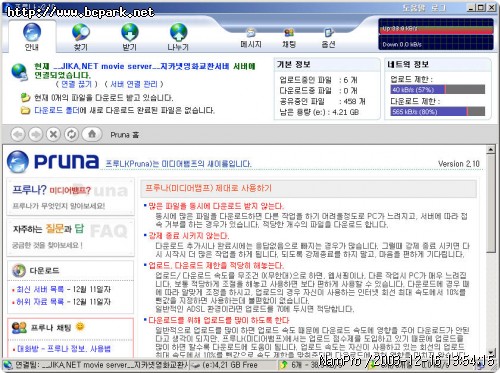Open 최신 서버 목록 link

point(40,289)
